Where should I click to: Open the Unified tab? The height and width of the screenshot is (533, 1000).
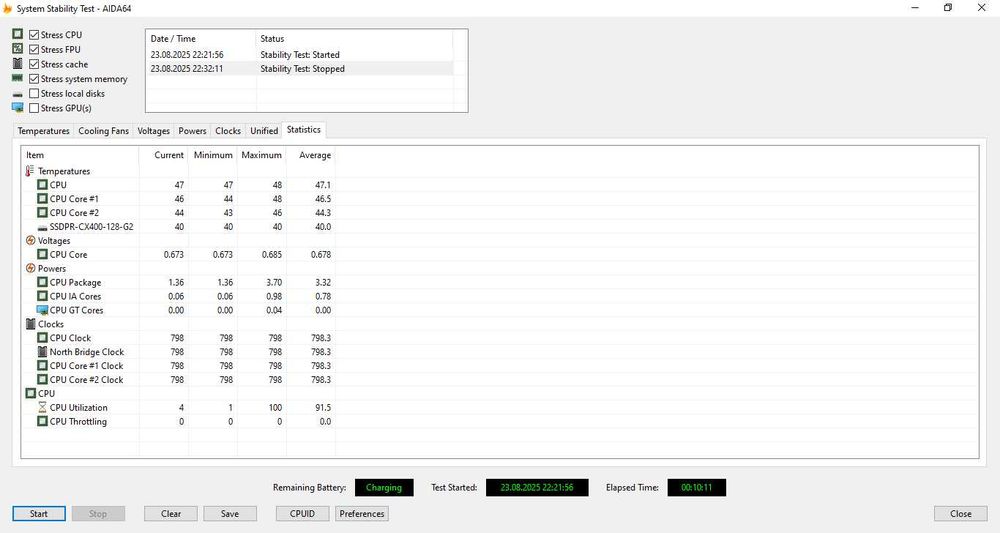click(x=264, y=131)
